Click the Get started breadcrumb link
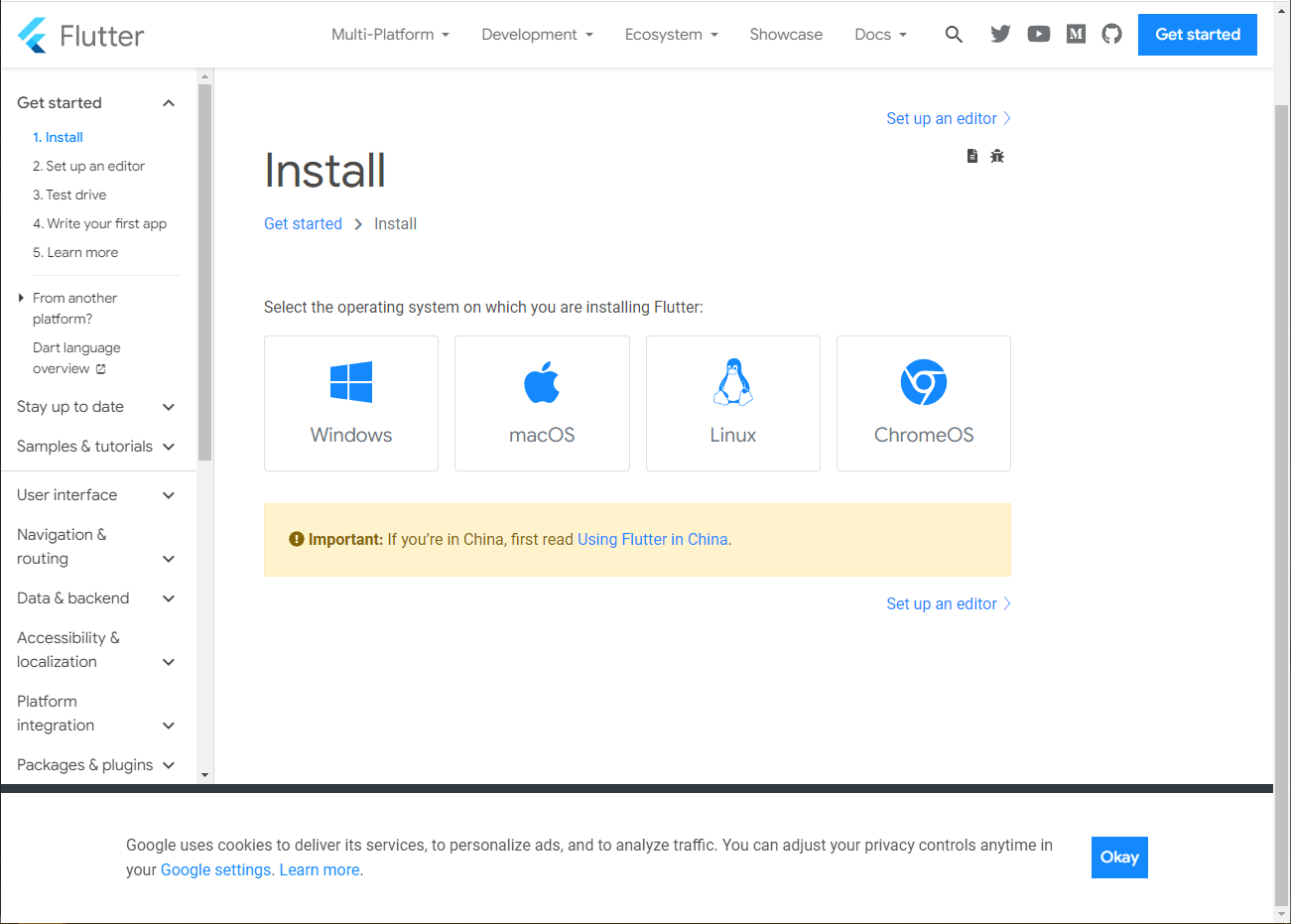The height and width of the screenshot is (924, 1291). pyautogui.click(x=303, y=224)
